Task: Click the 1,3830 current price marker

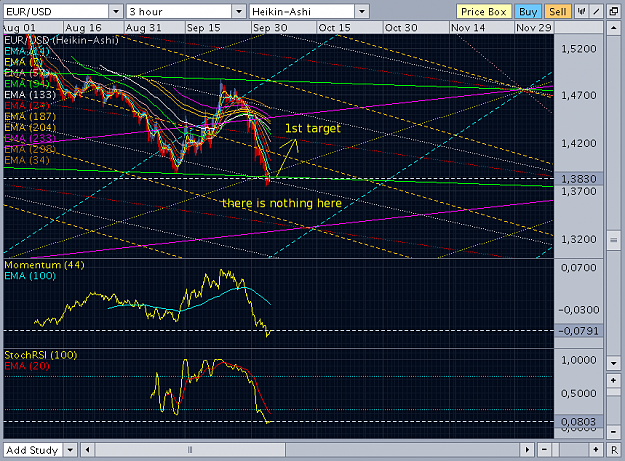Action: (578, 179)
